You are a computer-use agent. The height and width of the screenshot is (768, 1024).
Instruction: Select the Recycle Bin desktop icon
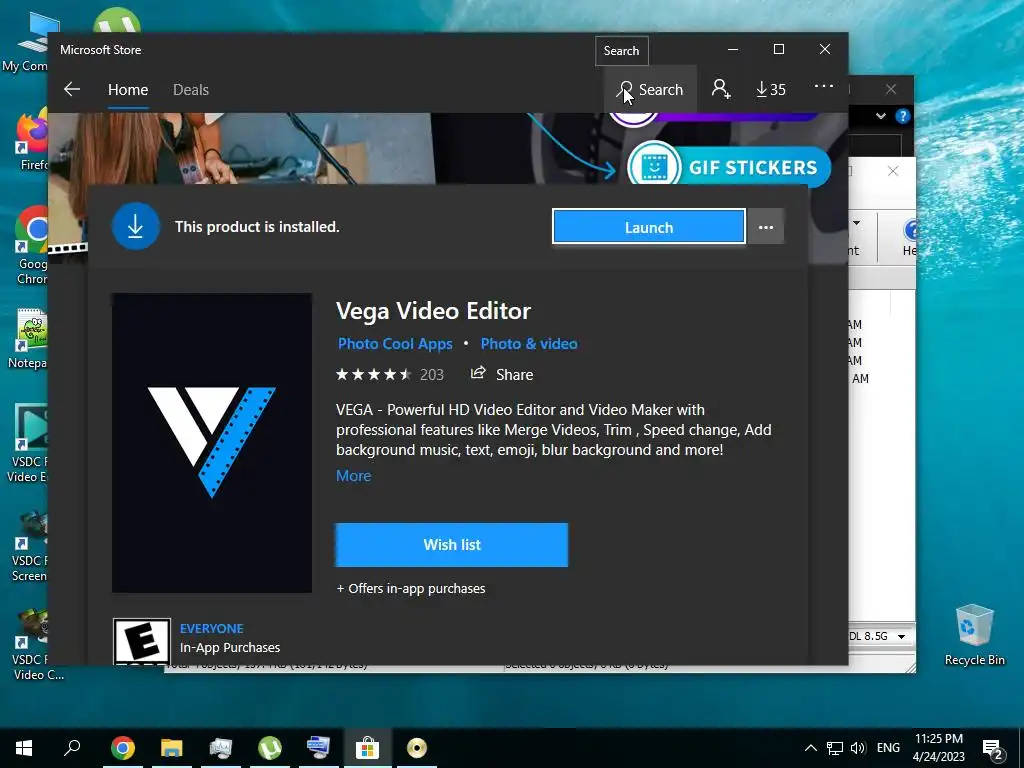[974, 635]
